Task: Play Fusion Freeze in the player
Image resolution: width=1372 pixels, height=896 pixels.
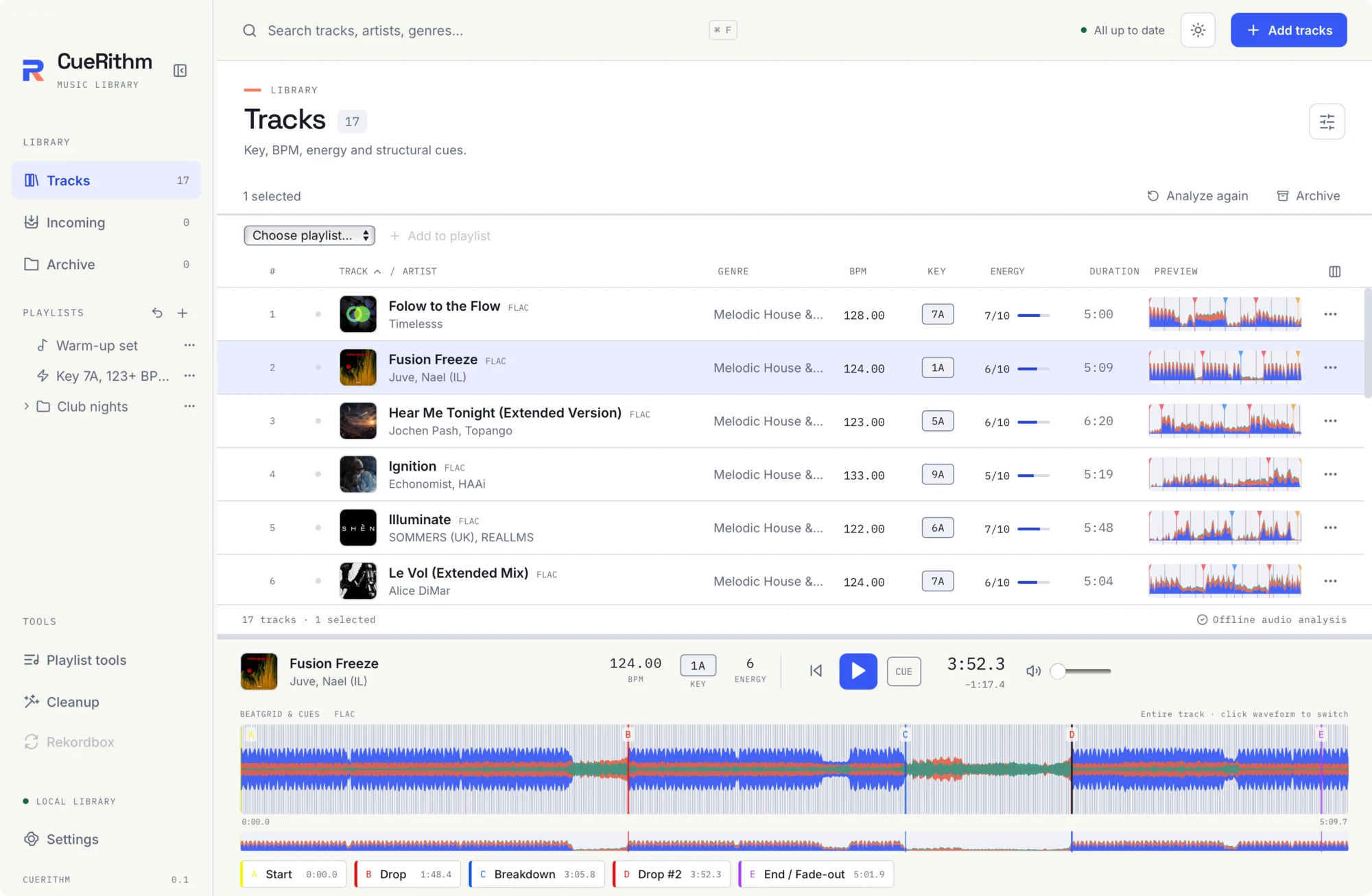Action: 858,671
